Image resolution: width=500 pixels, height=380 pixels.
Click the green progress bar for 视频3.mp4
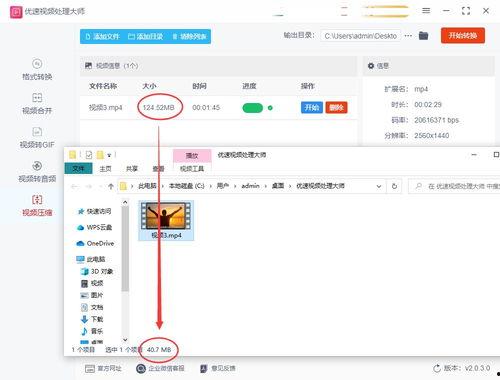(253, 108)
